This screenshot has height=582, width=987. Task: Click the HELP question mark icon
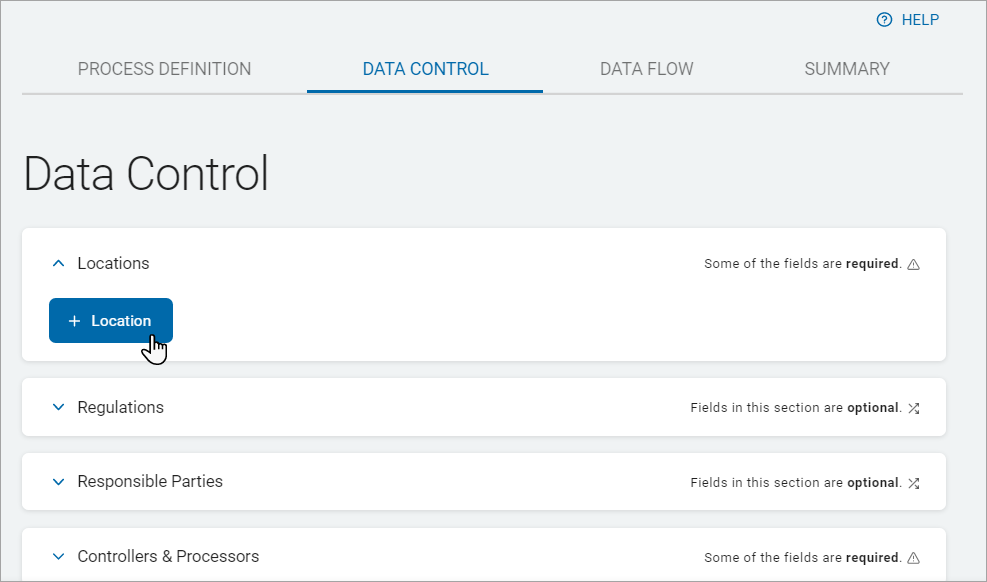884,20
